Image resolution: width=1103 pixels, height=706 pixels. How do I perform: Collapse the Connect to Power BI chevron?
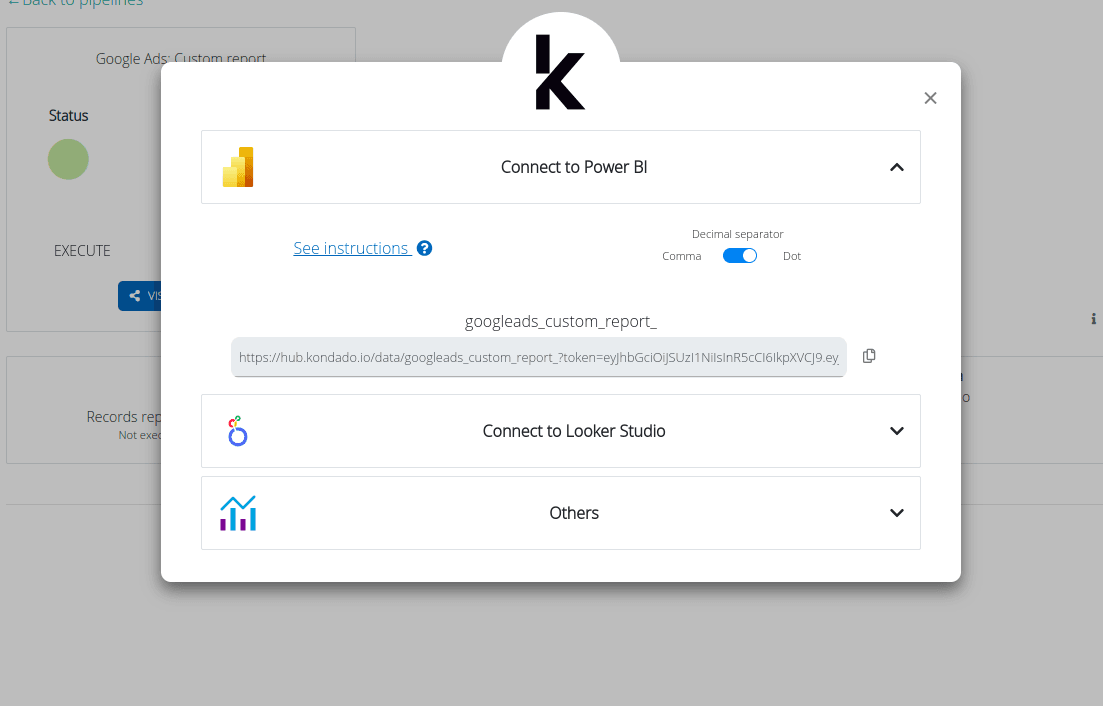coord(897,167)
